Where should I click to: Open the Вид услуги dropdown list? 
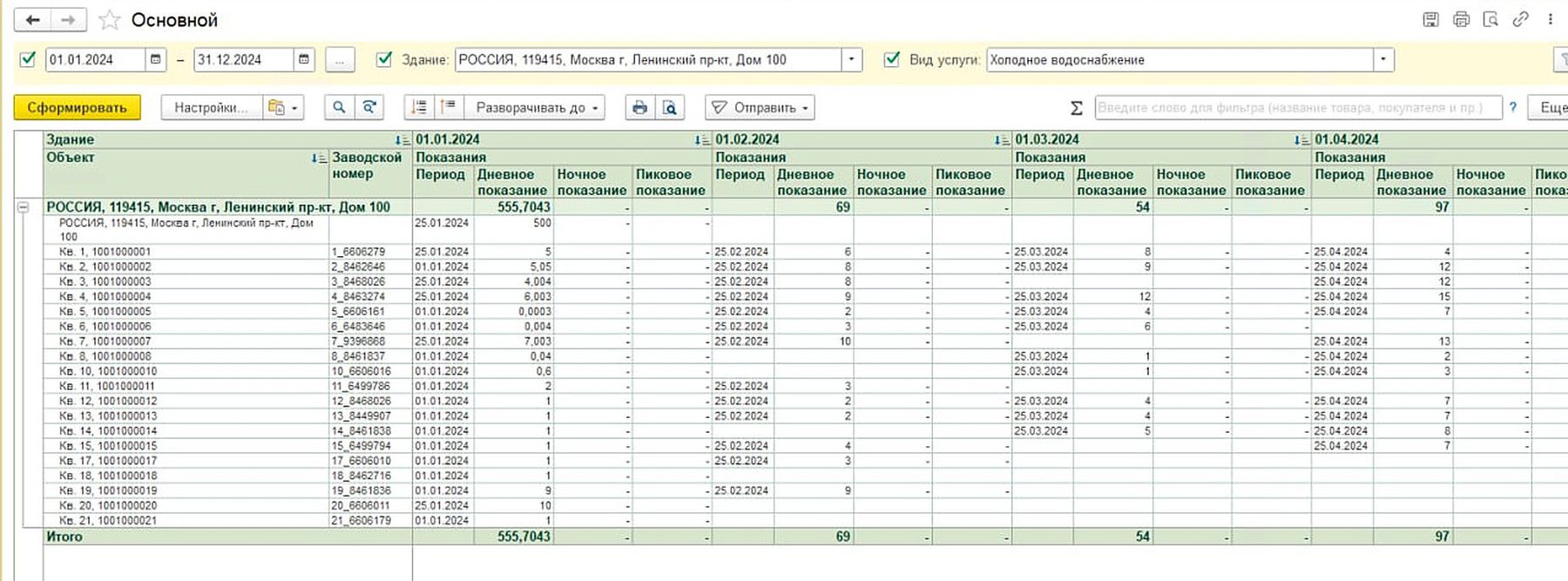(1383, 59)
